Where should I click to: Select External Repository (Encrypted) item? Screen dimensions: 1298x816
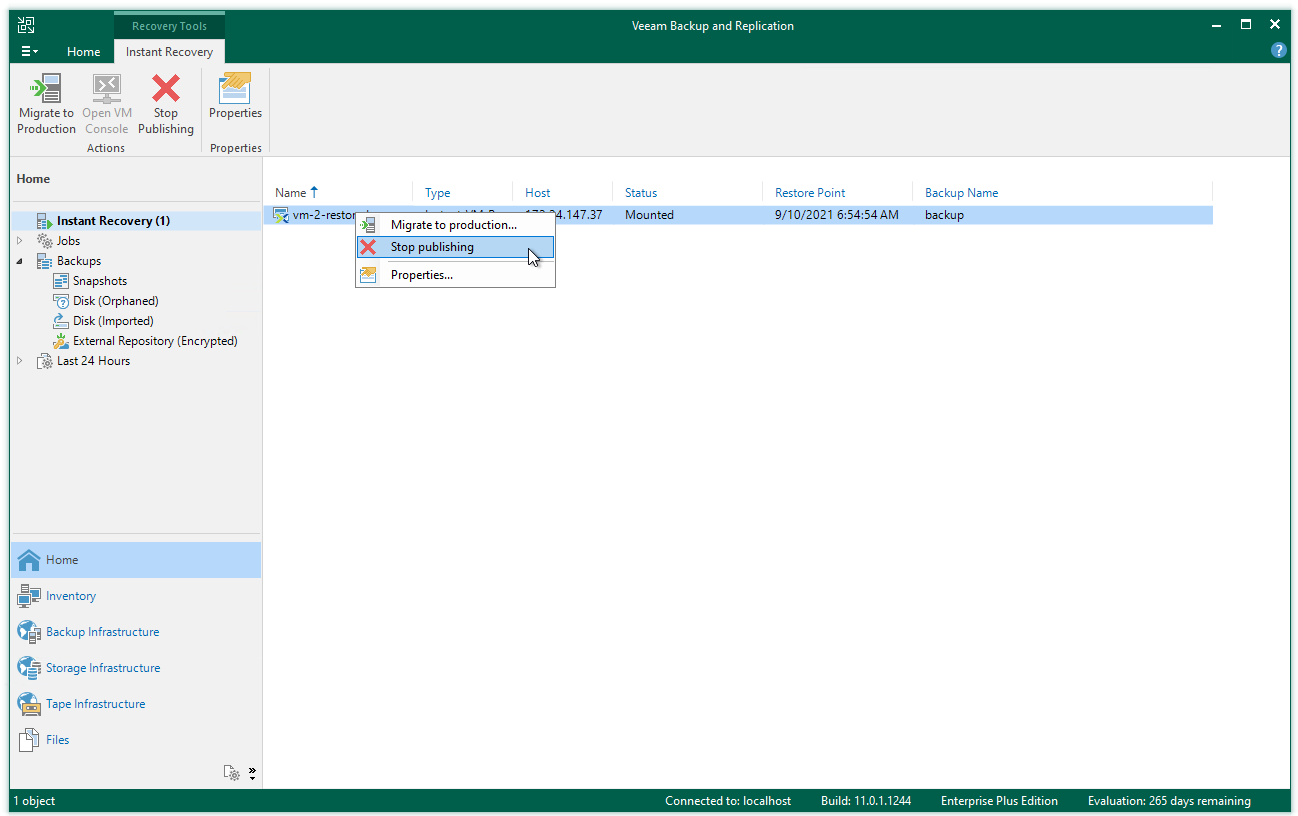(155, 341)
